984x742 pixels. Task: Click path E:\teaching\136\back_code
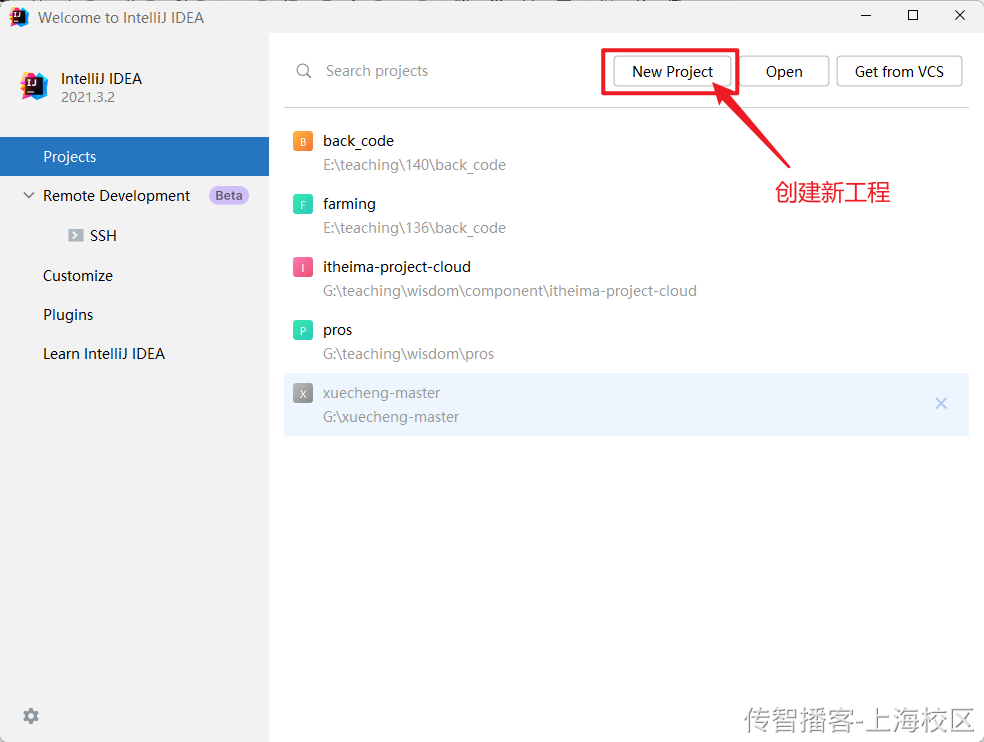[414, 227]
